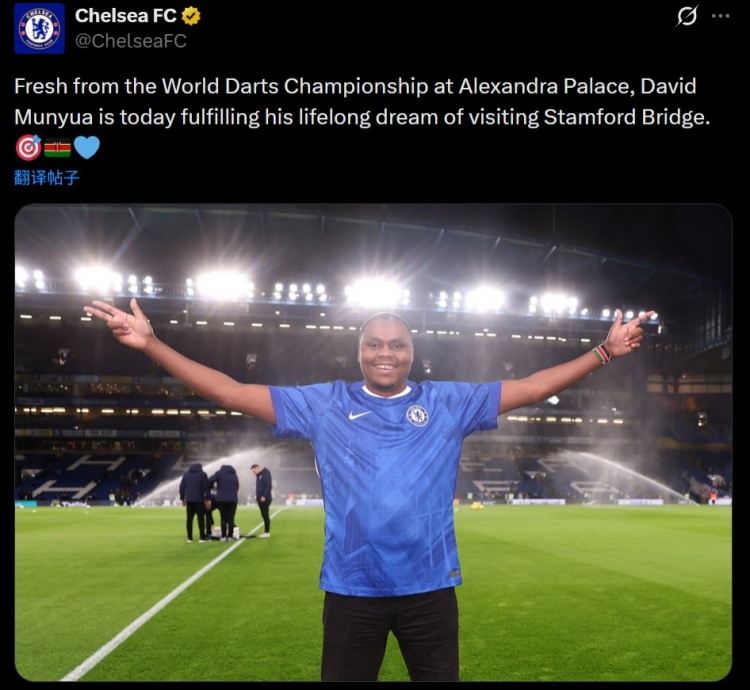Open the @ChelseaFC handle link

coord(131,41)
